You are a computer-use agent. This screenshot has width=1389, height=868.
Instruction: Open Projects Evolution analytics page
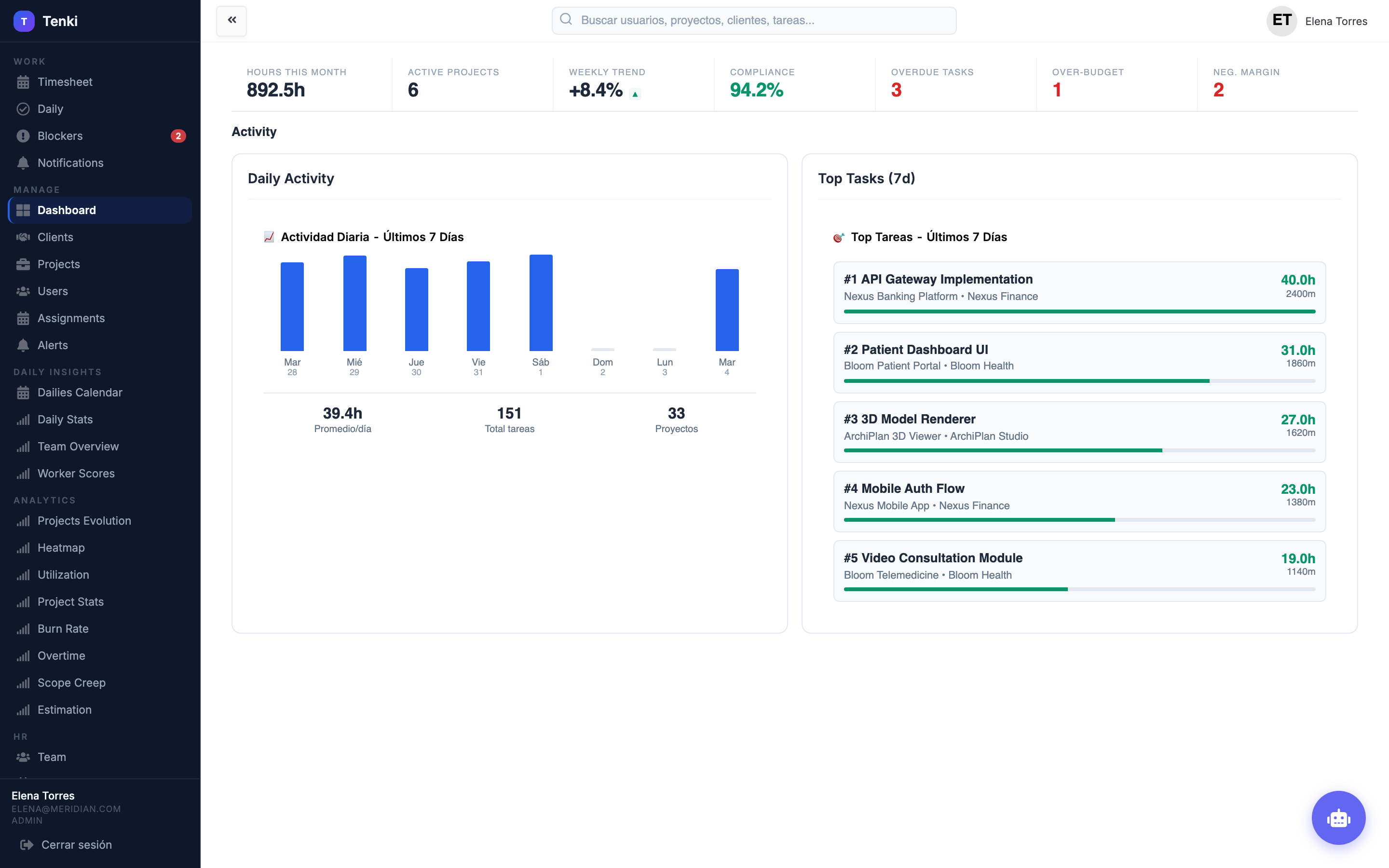pos(100,521)
